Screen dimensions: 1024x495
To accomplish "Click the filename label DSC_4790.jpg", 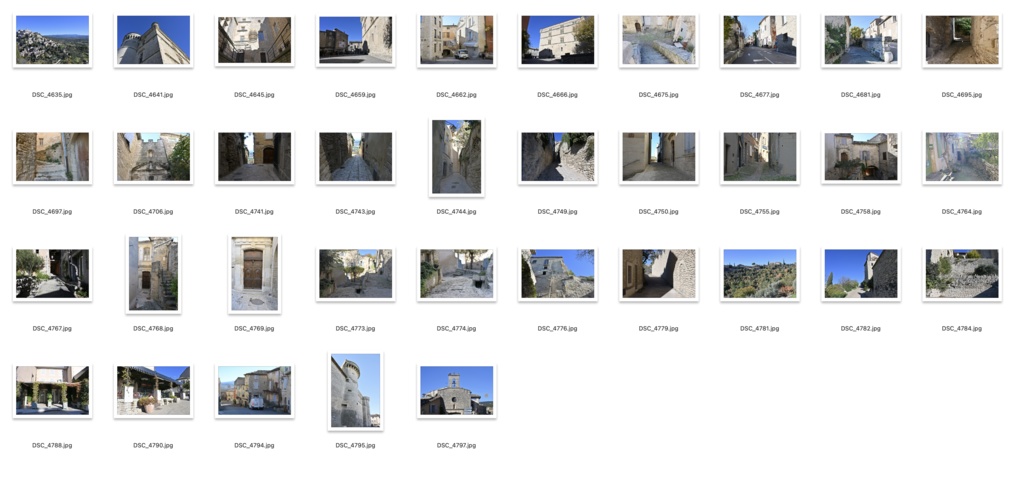I will pos(153,445).
